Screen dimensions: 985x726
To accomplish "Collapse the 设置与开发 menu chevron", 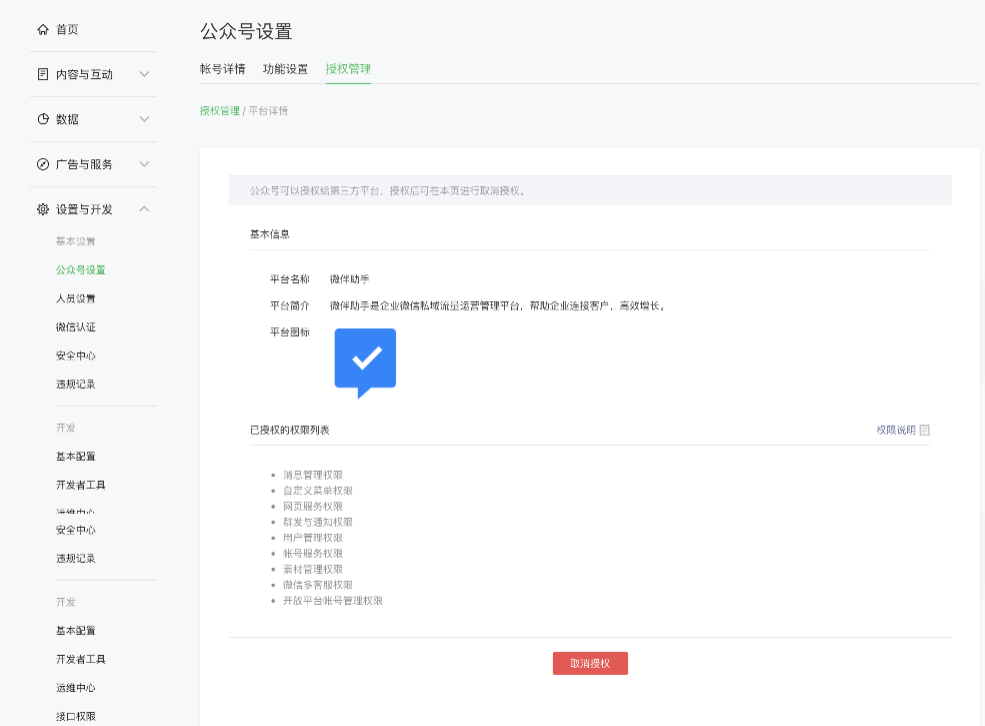I will click(144, 209).
